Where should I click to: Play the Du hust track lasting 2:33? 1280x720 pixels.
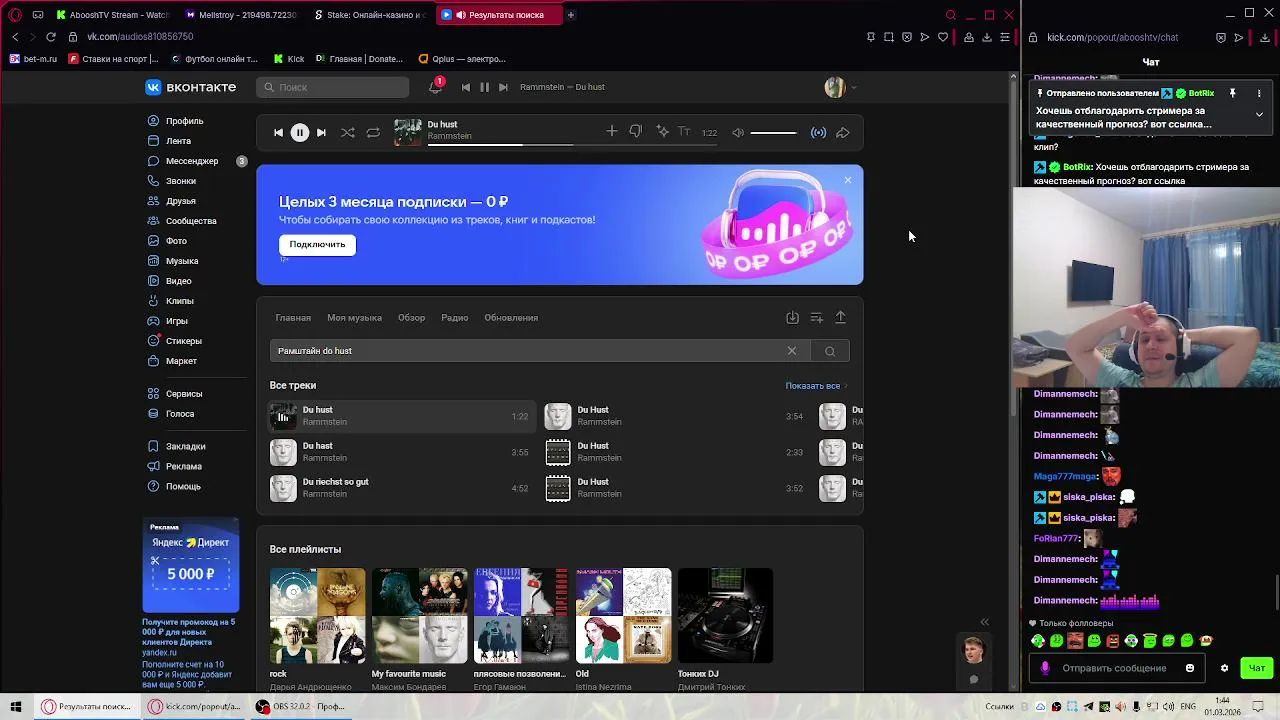click(675, 452)
